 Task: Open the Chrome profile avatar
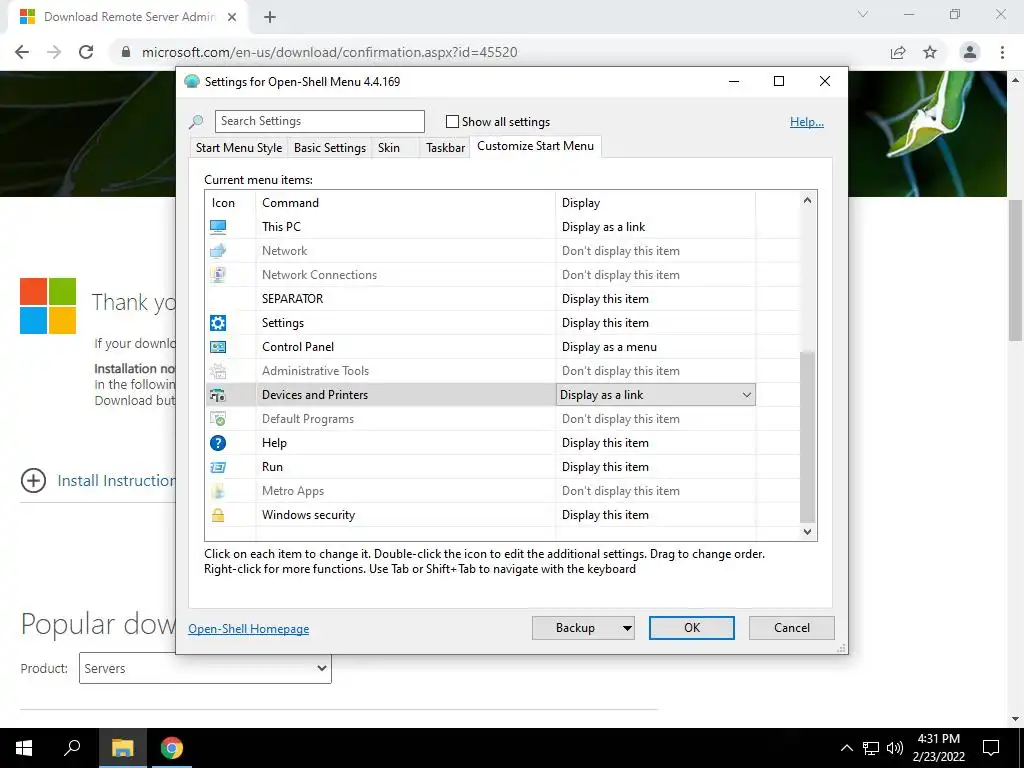point(970,52)
